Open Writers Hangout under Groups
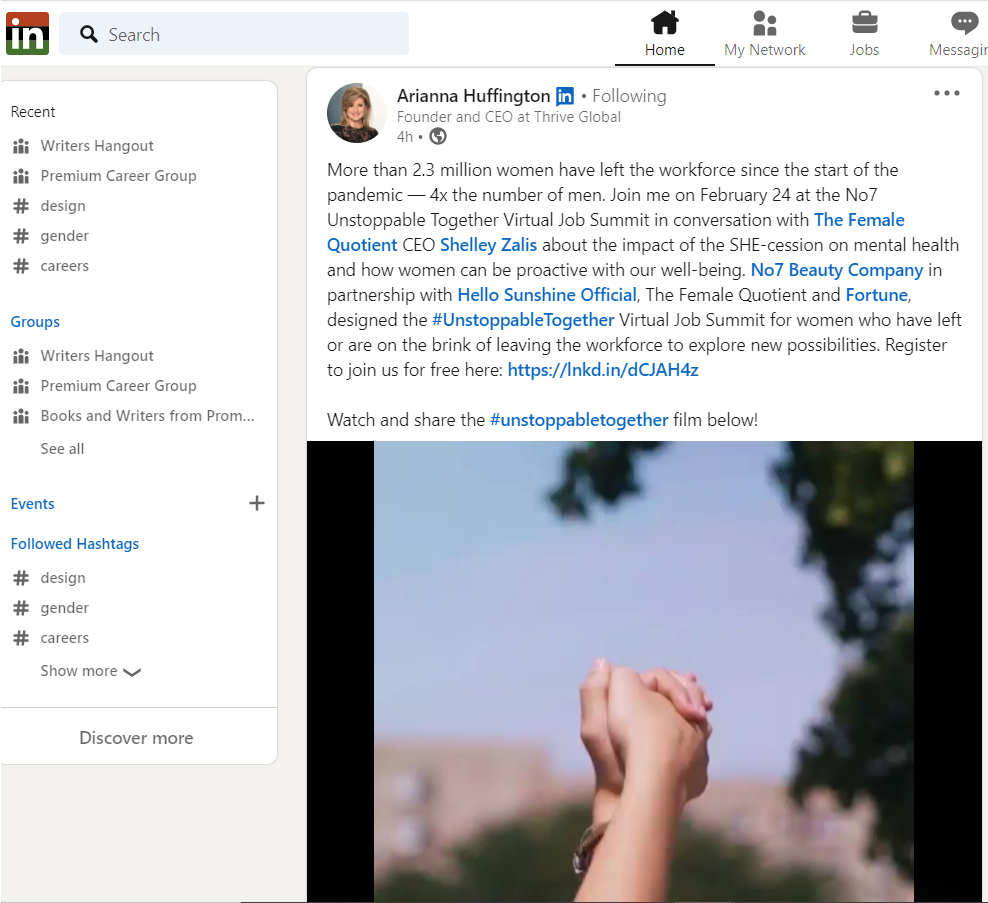988x903 pixels. point(97,355)
